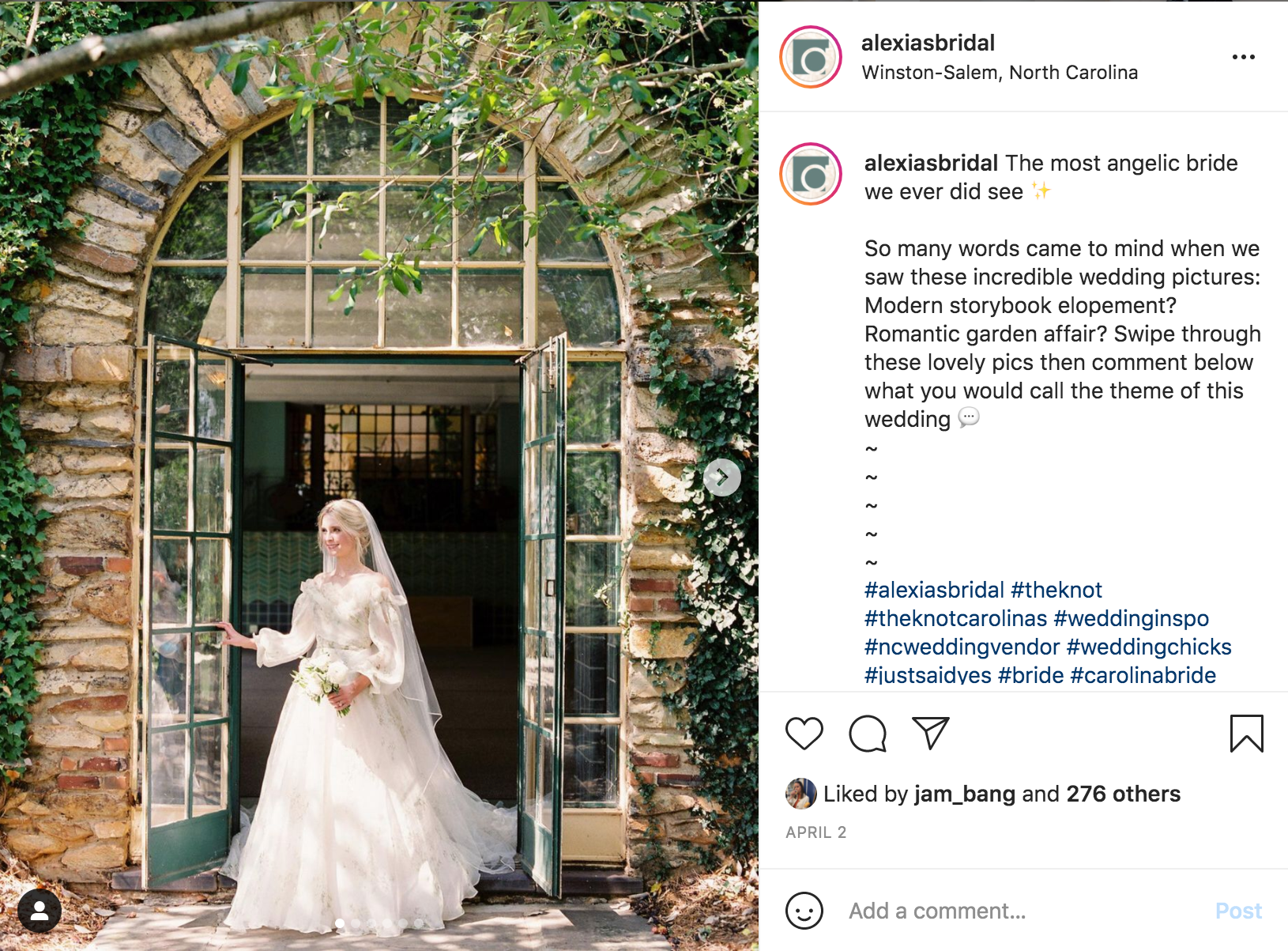This screenshot has height=951, width=1288.
Task: Save post with bookmark icon
Action: pyautogui.click(x=1247, y=734)
